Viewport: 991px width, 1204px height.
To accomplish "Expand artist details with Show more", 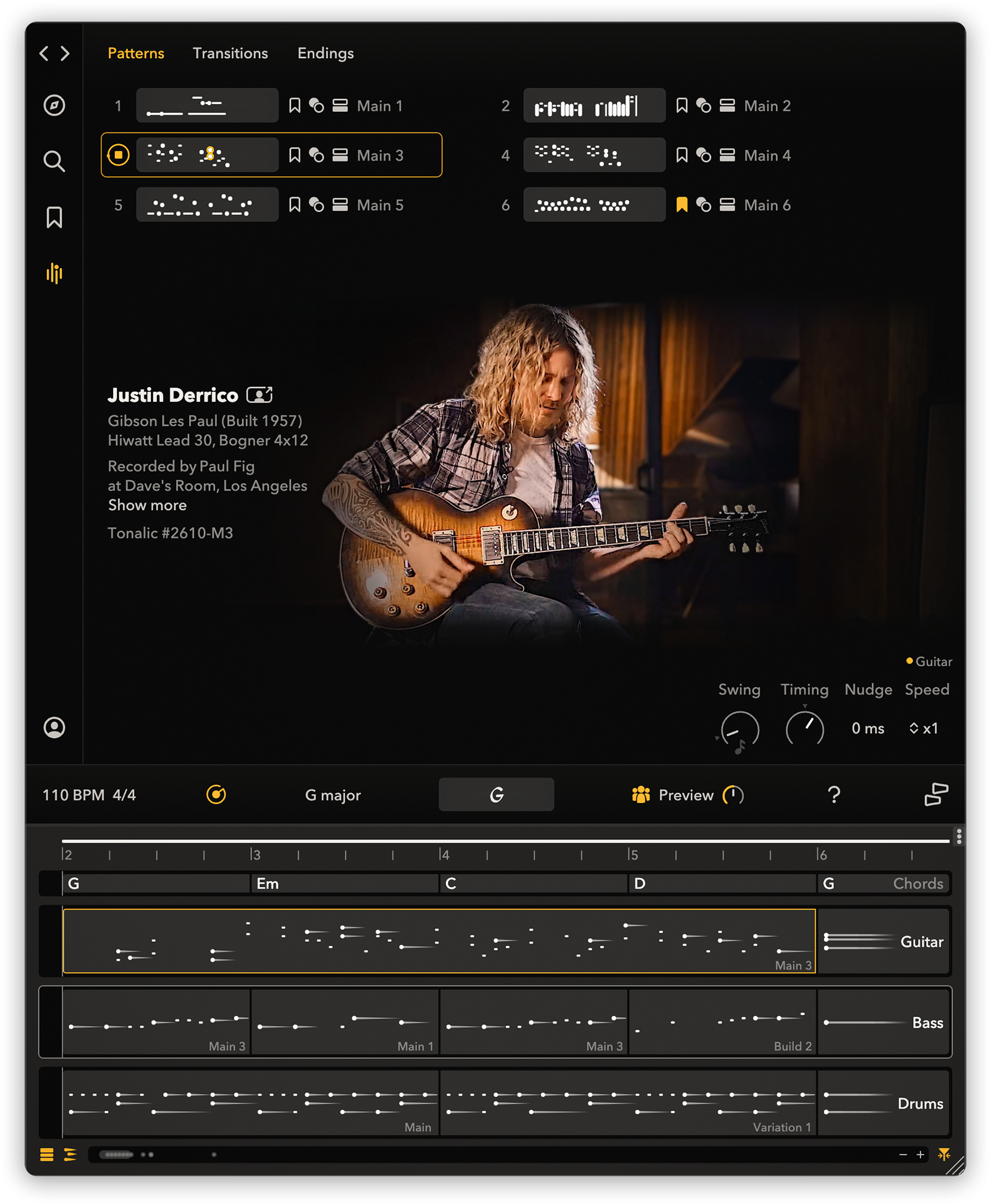I will (147, 505).
